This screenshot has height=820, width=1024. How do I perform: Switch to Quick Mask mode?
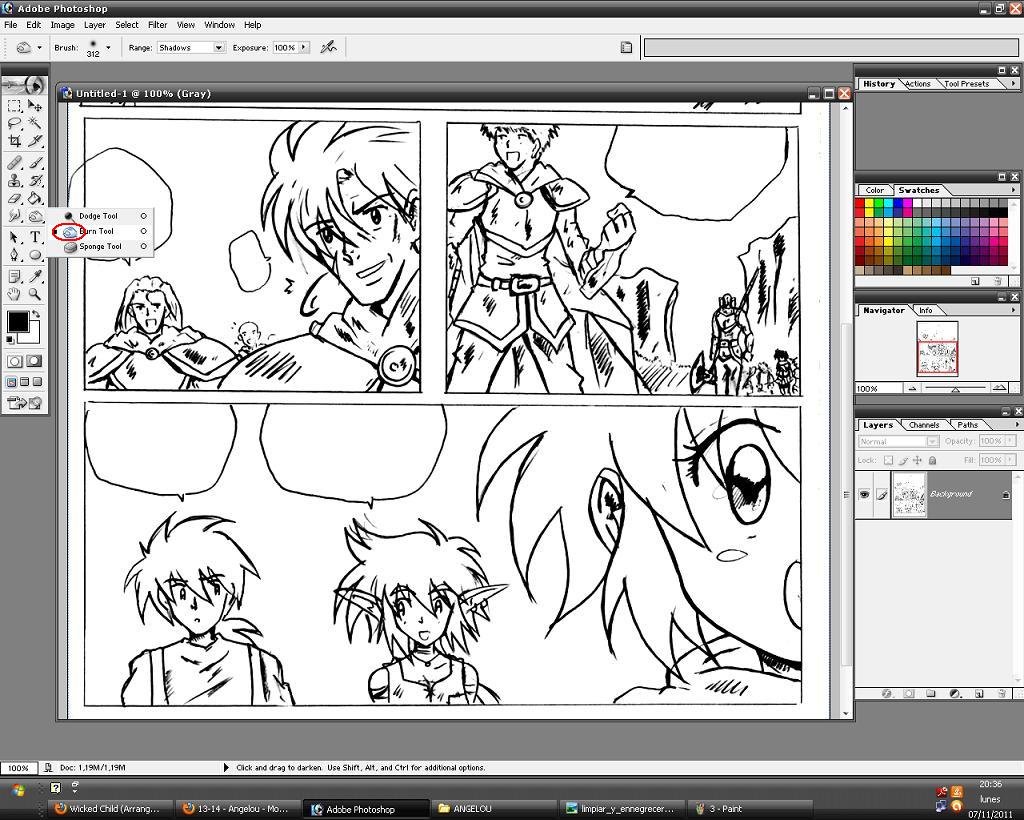pos(34,361)
